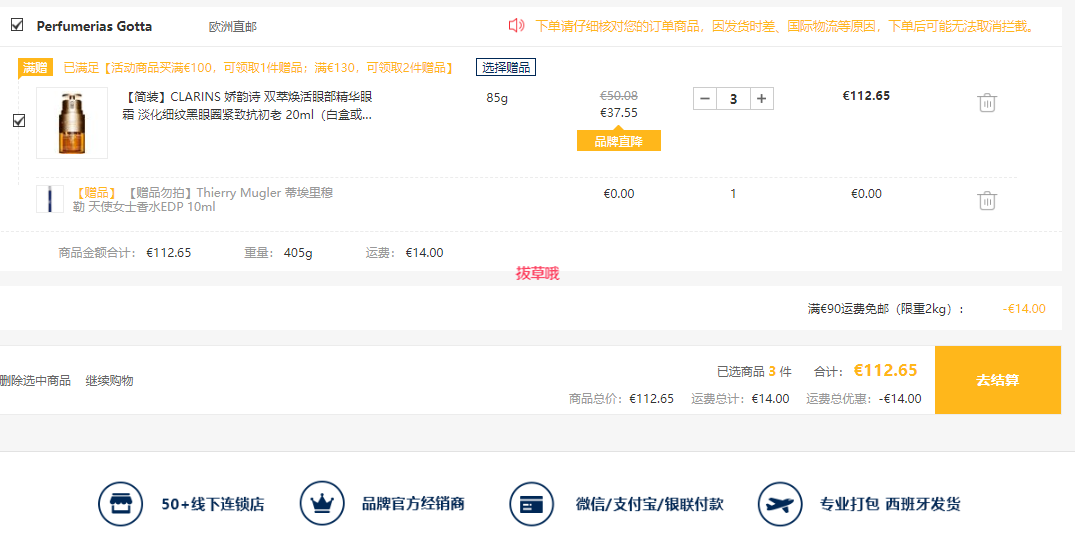Click the quantity field showing 3
This screenshot has width=1075, height=546.
point(734,99)
